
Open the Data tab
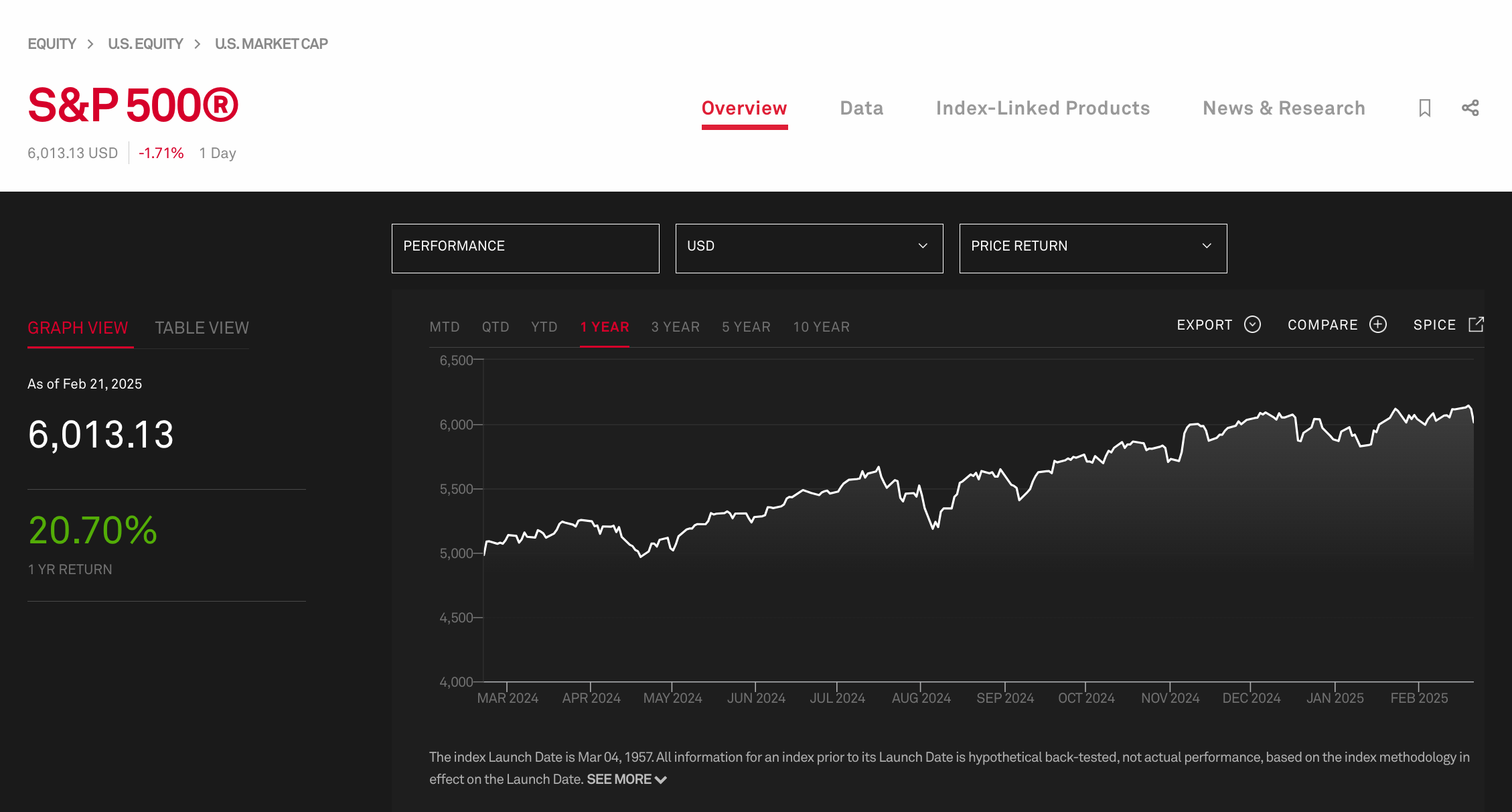click(861, 109)
